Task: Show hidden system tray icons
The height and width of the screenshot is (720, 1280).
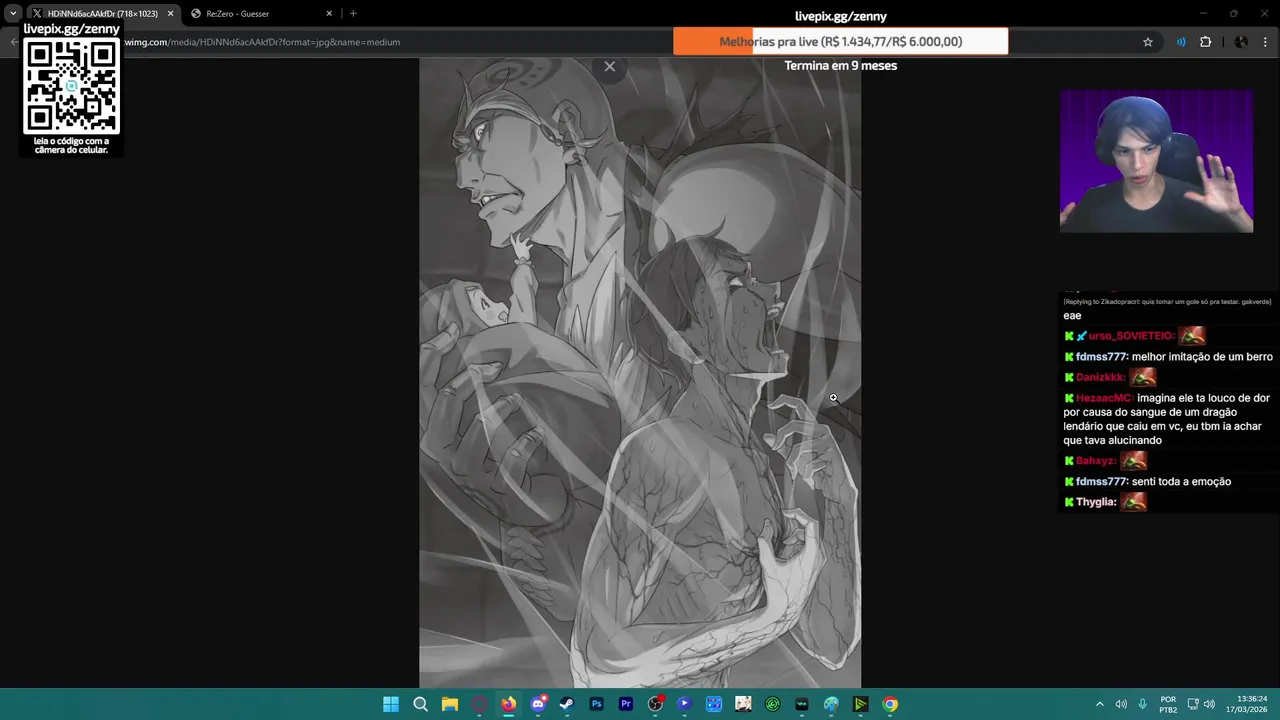Action: [1100, 704]
